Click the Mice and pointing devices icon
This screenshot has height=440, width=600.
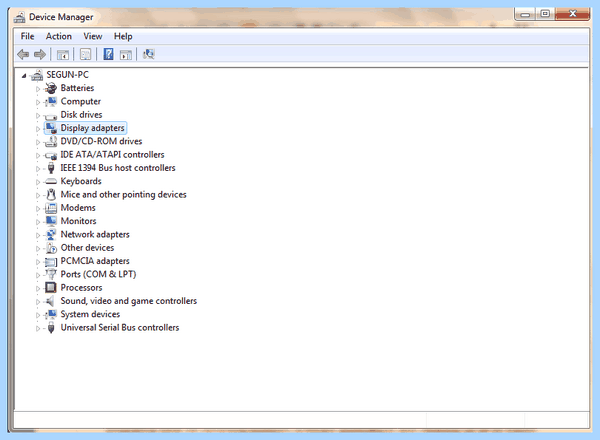pos(51,194)
